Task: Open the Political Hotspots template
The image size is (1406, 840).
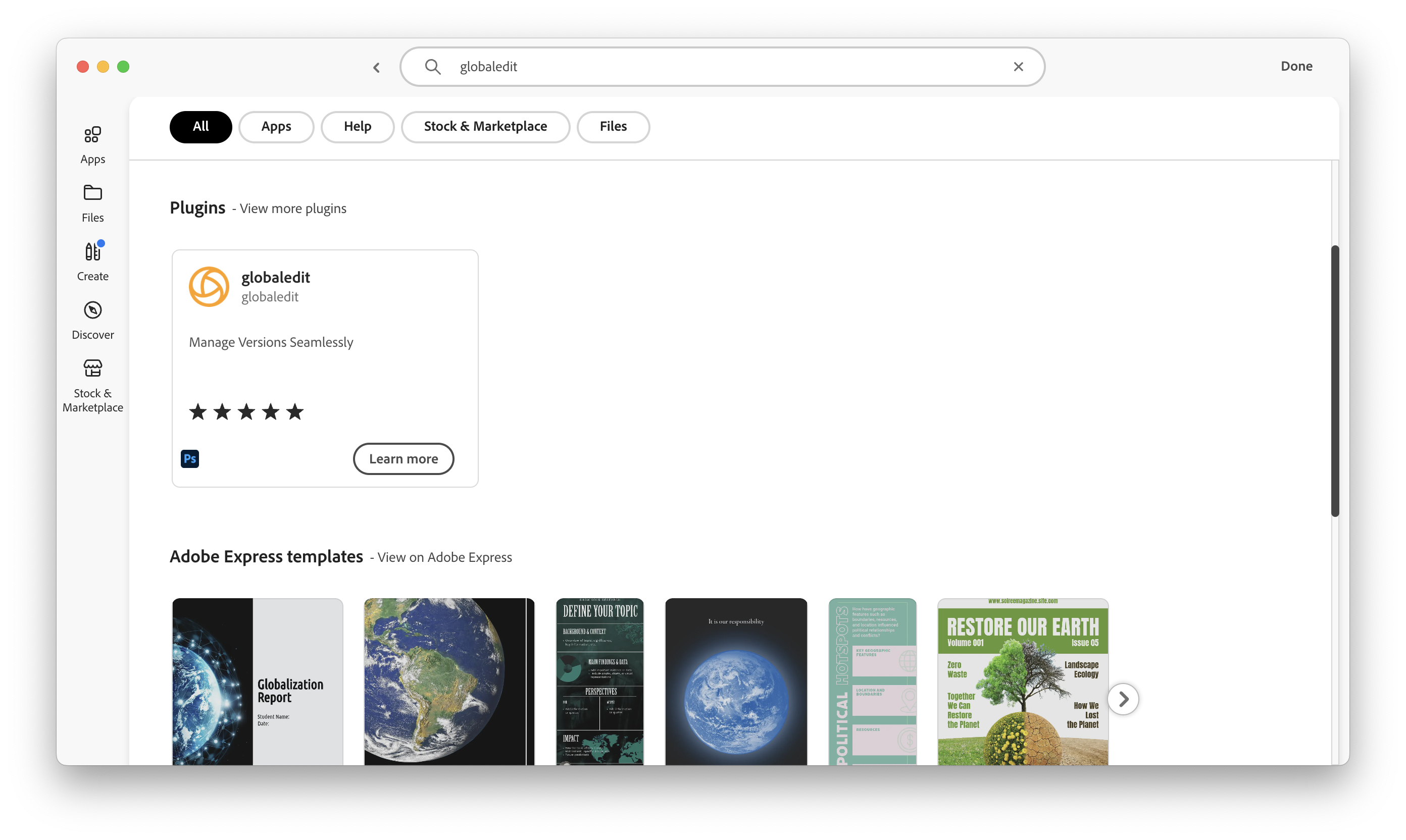Action: [x=872, y=681]
